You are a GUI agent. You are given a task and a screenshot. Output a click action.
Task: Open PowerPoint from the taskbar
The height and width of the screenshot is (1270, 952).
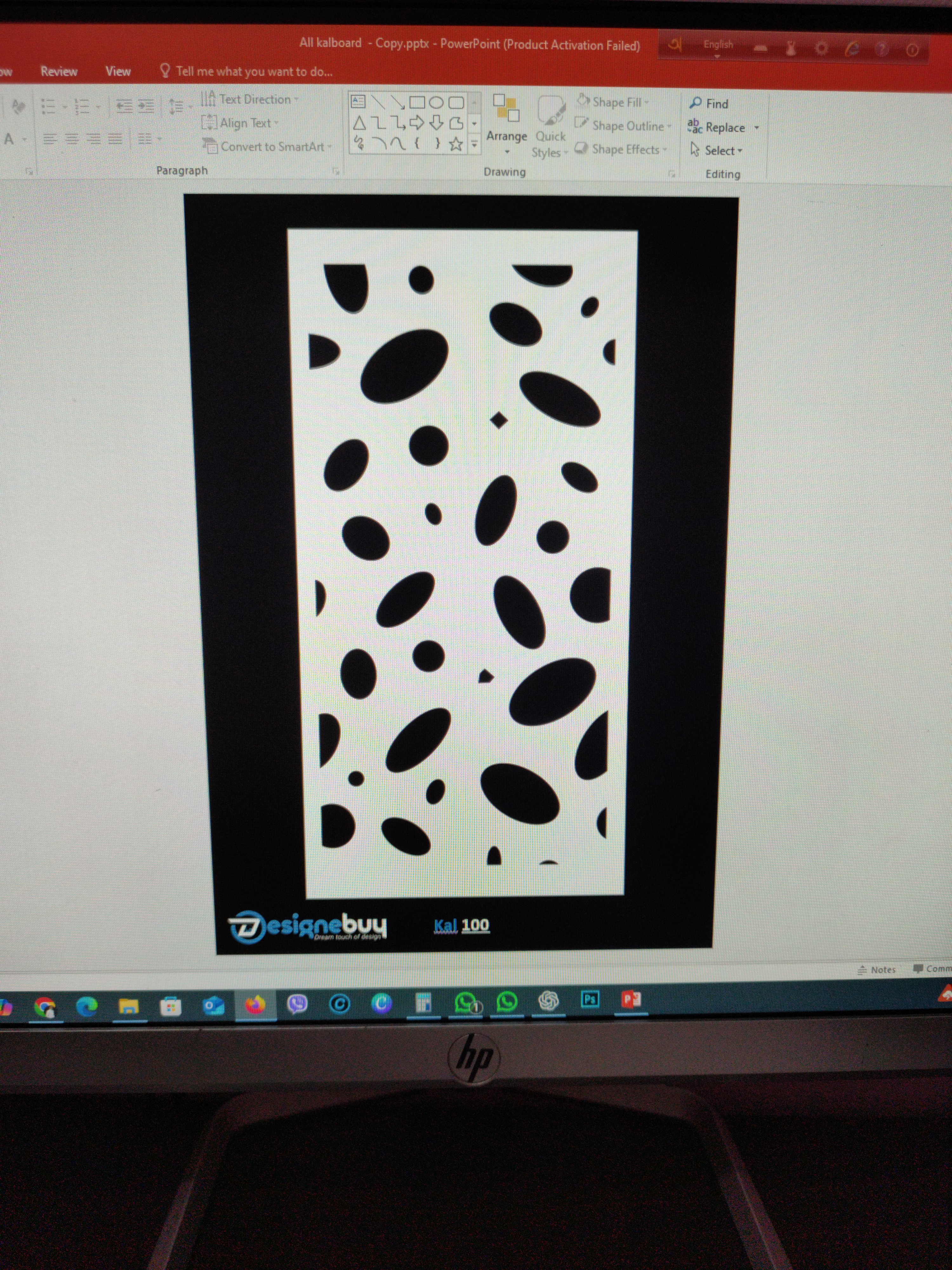point(631,999)
